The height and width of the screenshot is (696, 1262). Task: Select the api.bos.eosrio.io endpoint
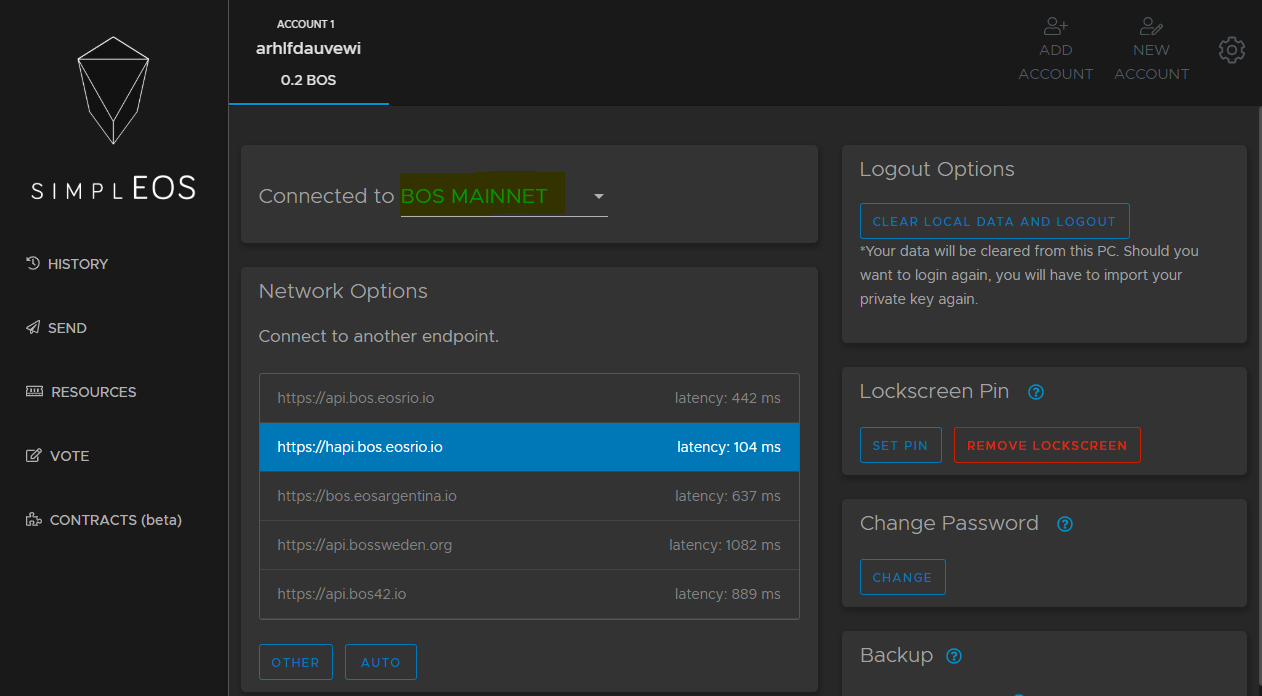click(x=529, y=398)
